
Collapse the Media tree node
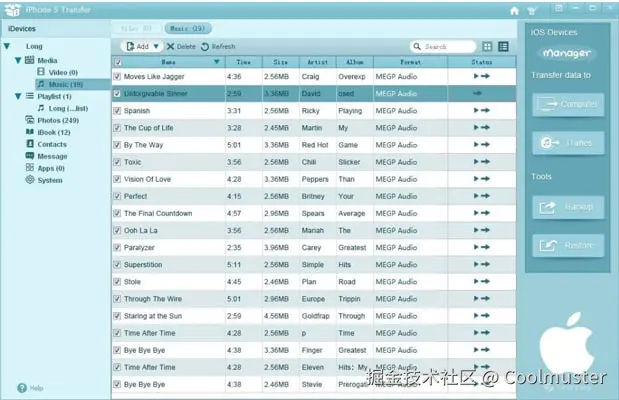(18, 60)
